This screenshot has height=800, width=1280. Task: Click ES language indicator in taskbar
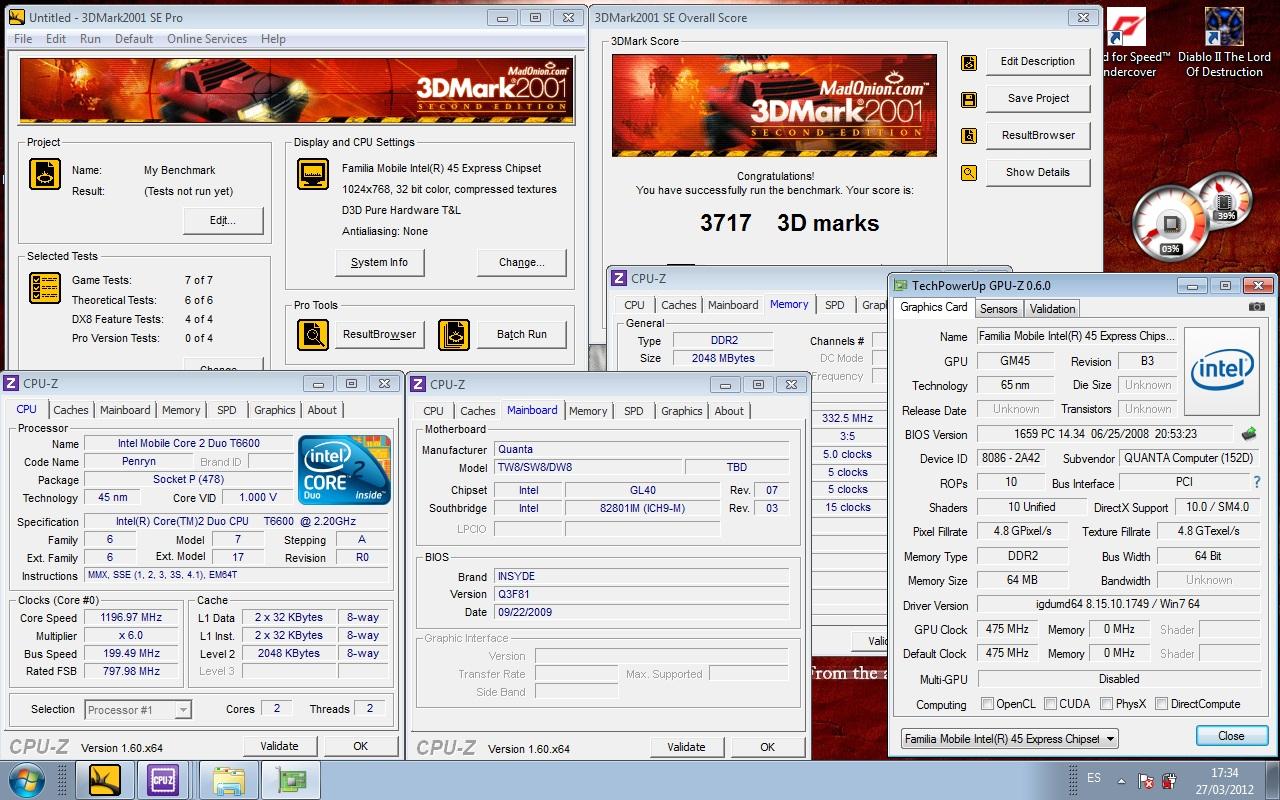[1094, 777]
